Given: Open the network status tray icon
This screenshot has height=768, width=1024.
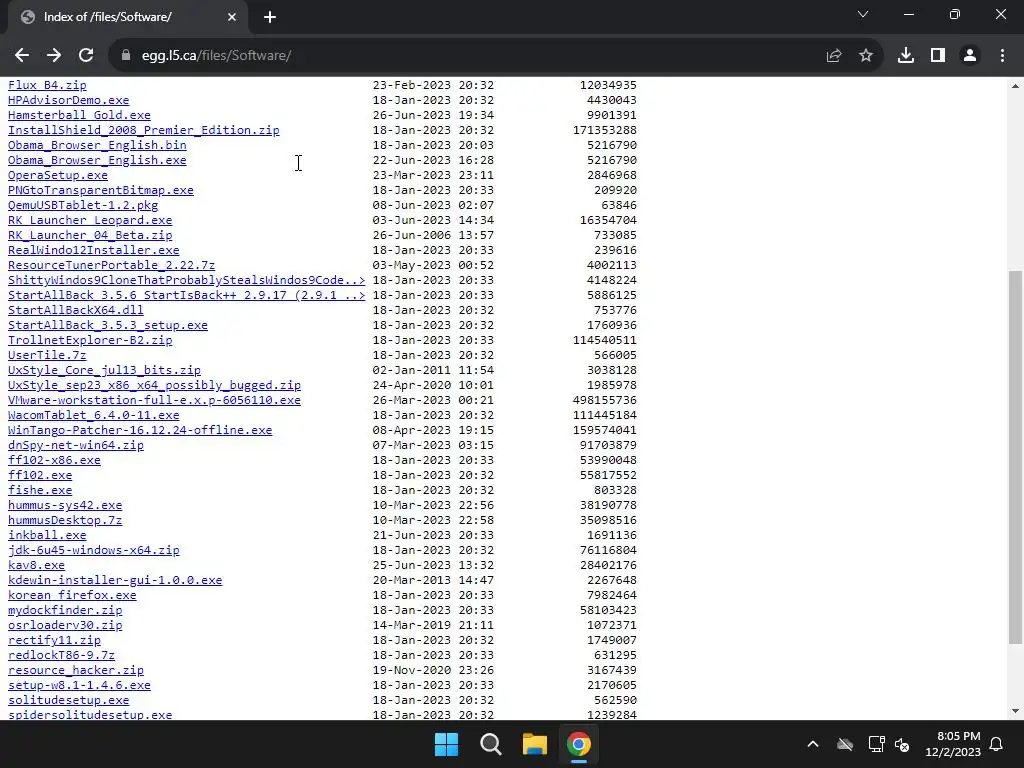Looking at the screenshot, I should coord(876,744).
